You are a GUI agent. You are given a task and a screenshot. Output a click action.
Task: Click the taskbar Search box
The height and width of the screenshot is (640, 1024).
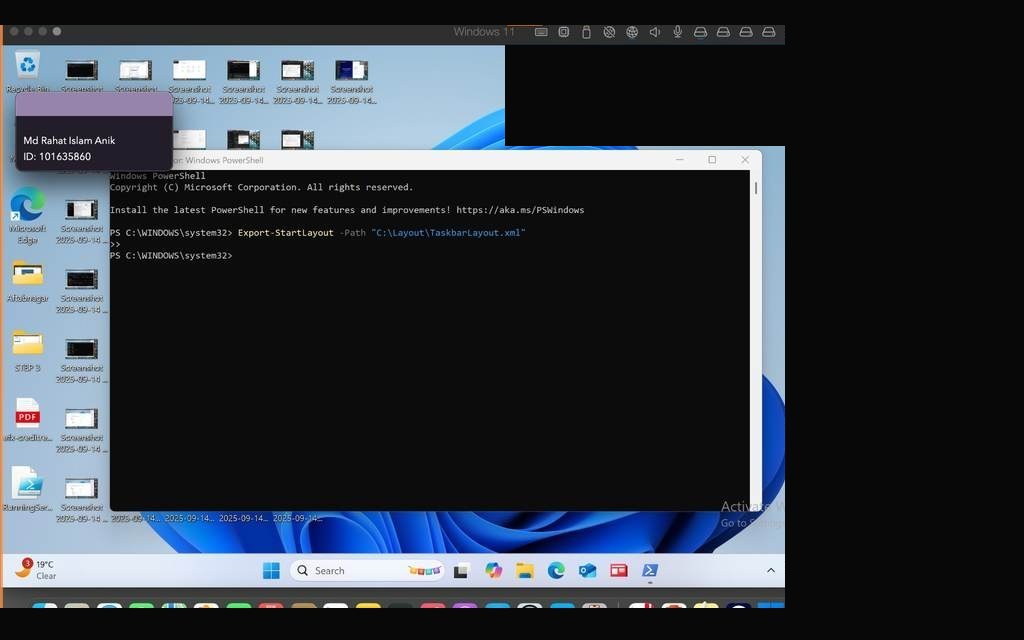367,571
